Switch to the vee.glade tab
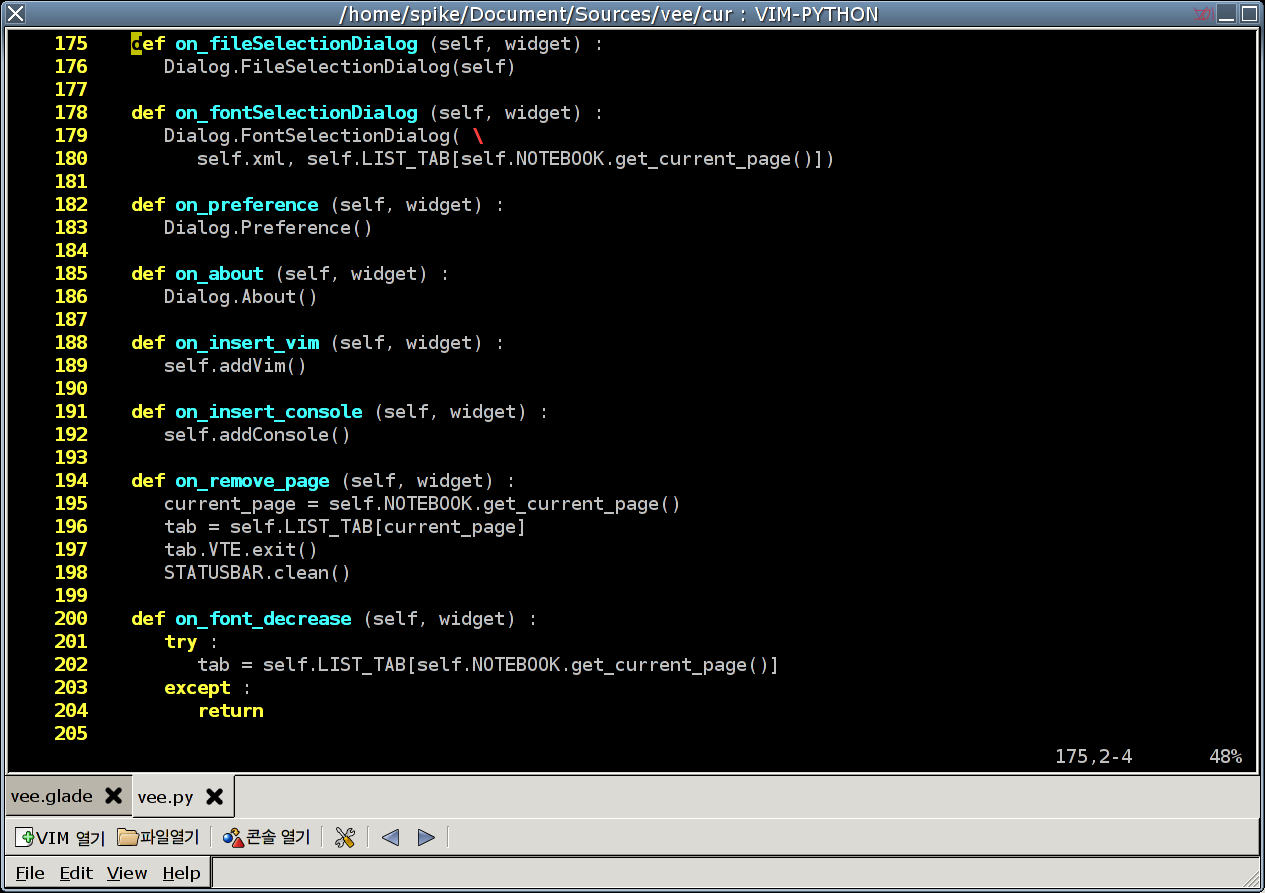Screen dimensions: 1265x893 [x=52, y=796]
